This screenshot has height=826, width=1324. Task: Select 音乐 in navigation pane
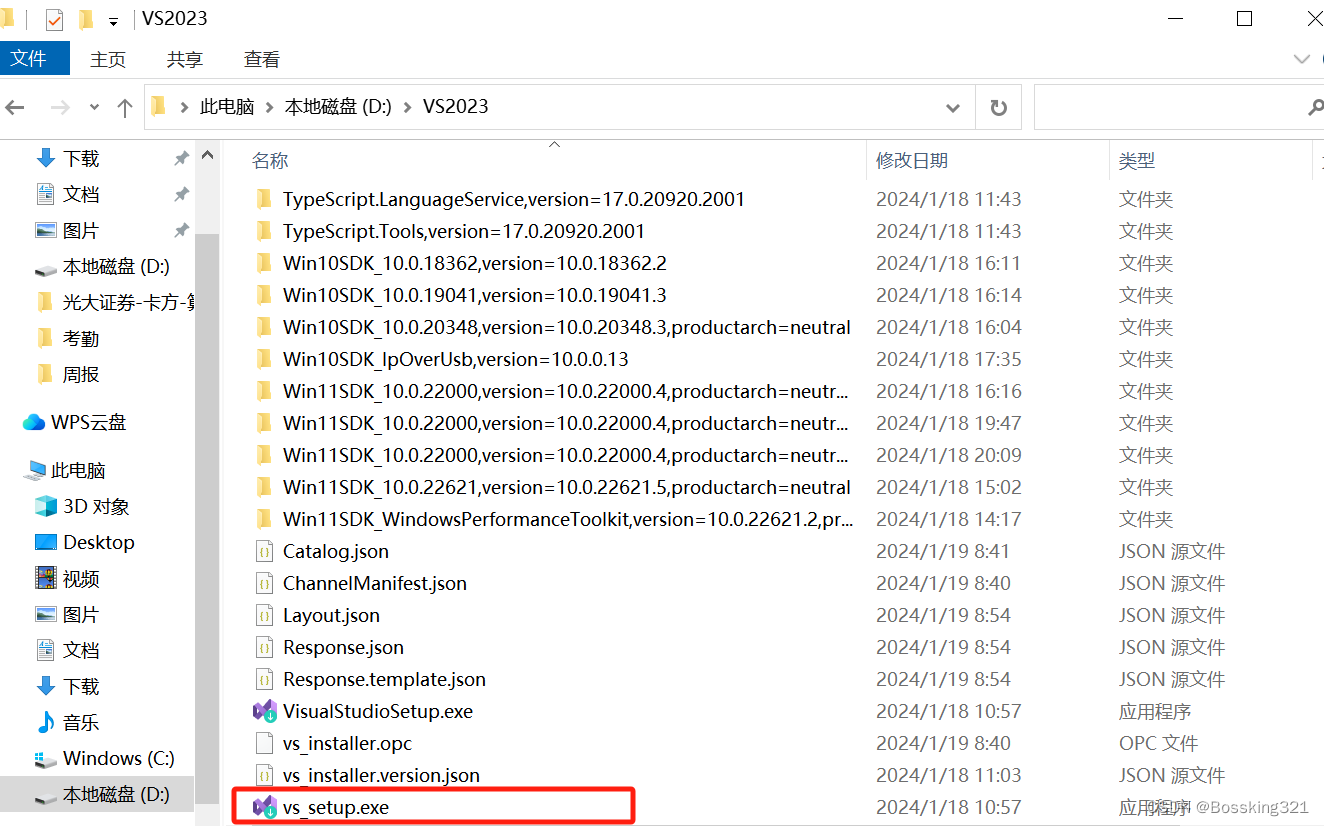[x=81, y=722]
